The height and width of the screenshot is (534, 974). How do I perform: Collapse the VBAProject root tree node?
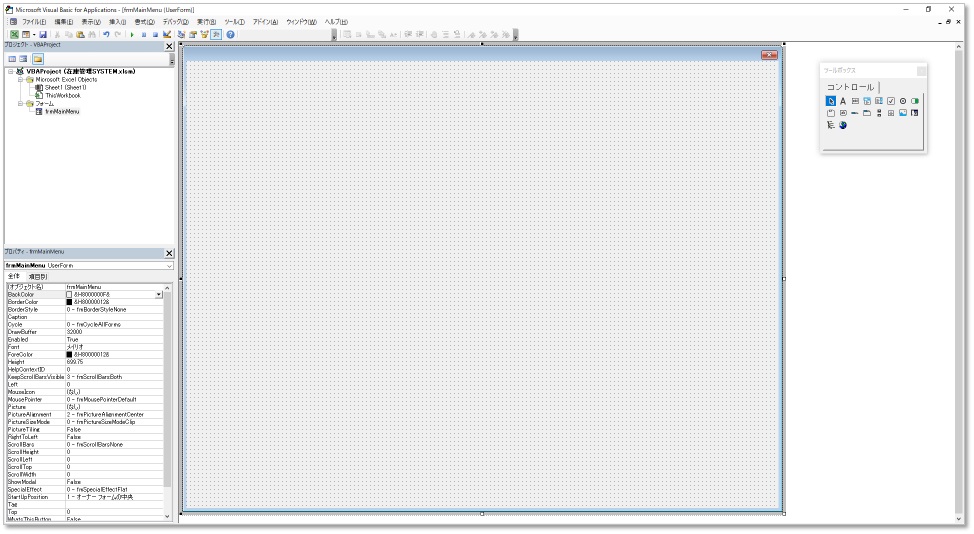tap(11, 71)
